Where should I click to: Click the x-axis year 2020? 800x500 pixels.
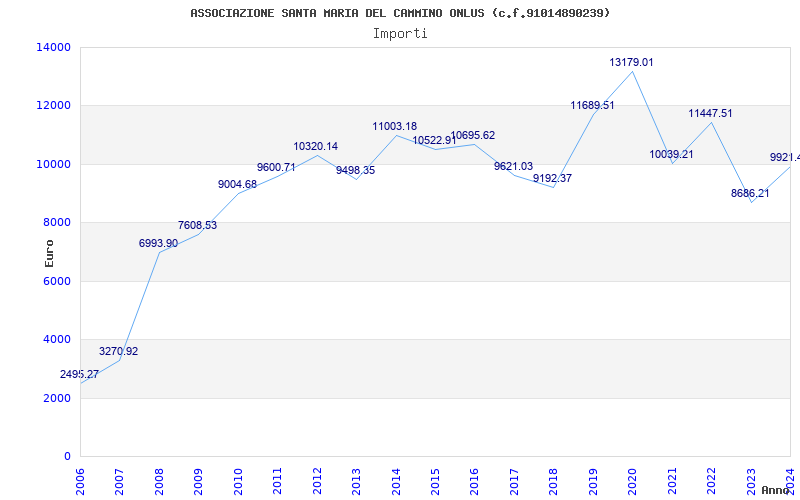point(632,481)
